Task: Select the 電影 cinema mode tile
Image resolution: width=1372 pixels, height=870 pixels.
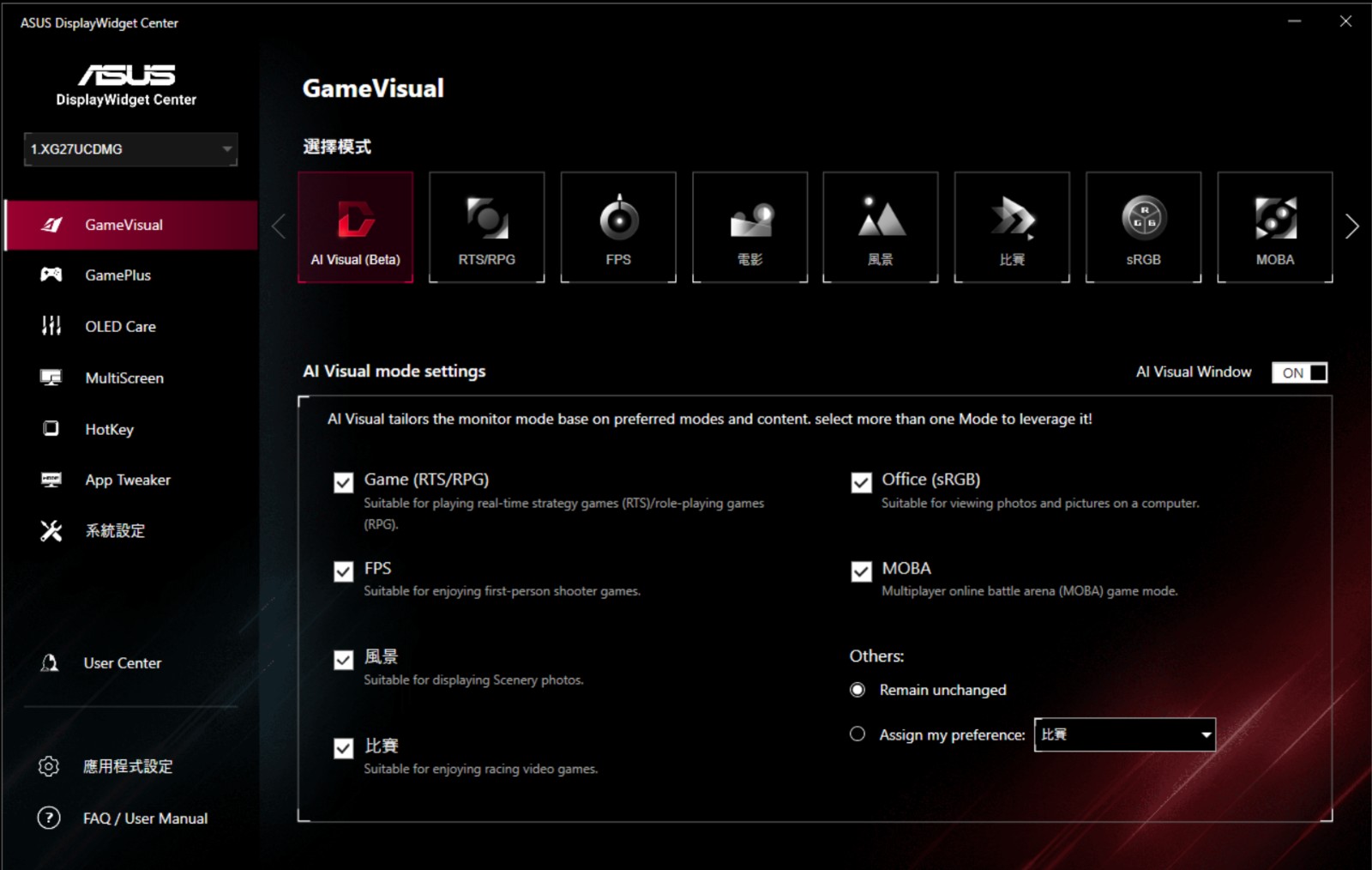Action: pyautogui.click(x=749, y=227)
